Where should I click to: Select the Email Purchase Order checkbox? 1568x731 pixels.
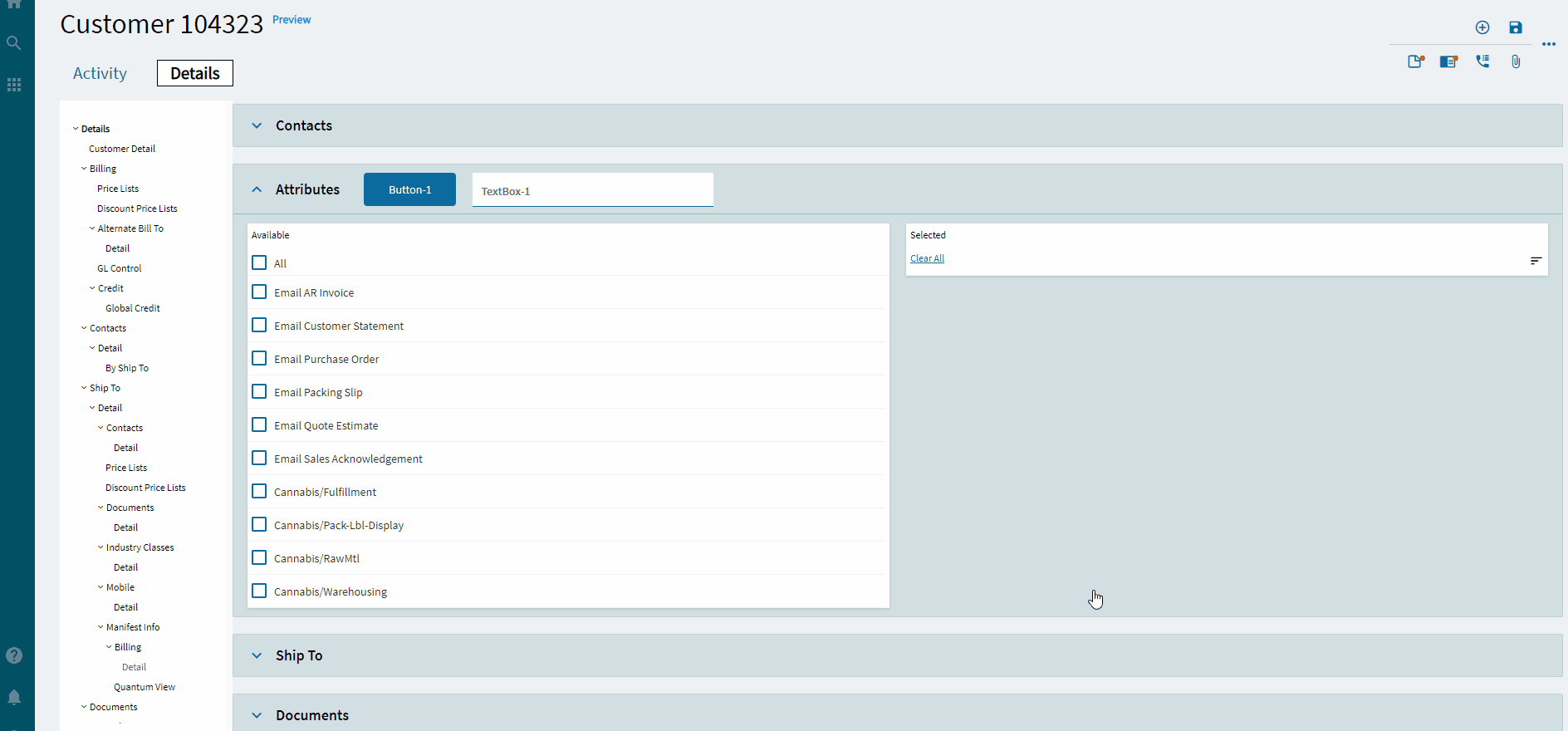click(x=259, y=358)
